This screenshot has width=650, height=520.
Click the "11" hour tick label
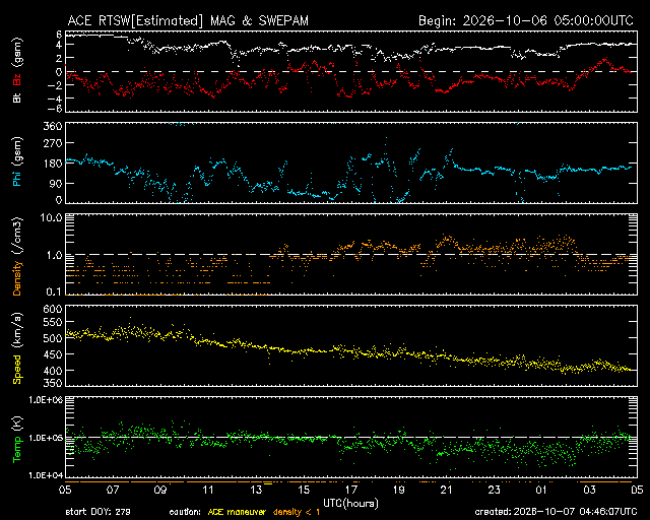[208, 490]
